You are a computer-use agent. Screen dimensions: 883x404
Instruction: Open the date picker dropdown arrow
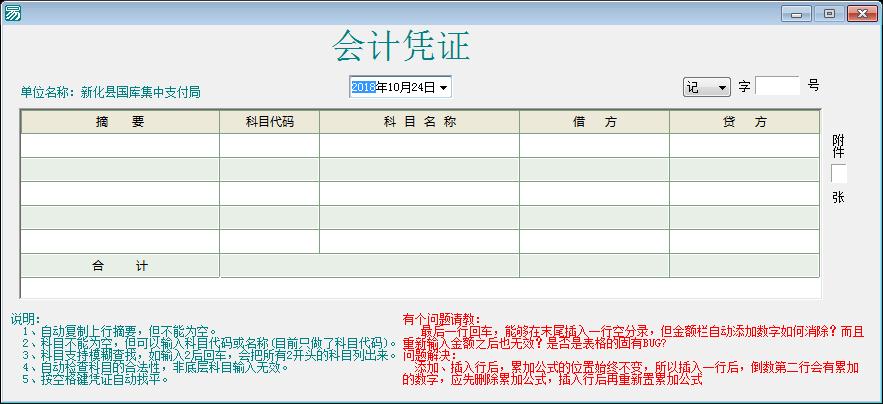point(444,88)
